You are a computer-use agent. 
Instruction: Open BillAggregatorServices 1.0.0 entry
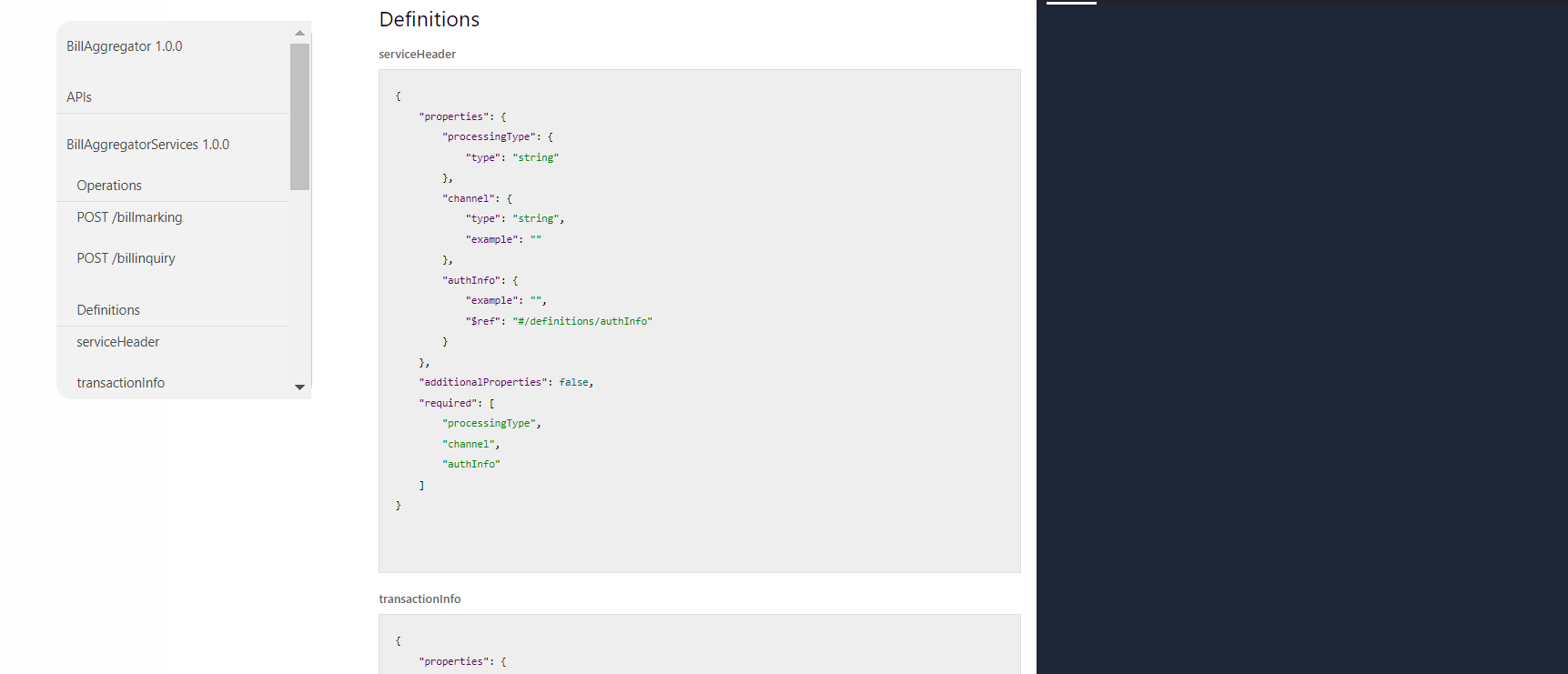click(147, 145)
